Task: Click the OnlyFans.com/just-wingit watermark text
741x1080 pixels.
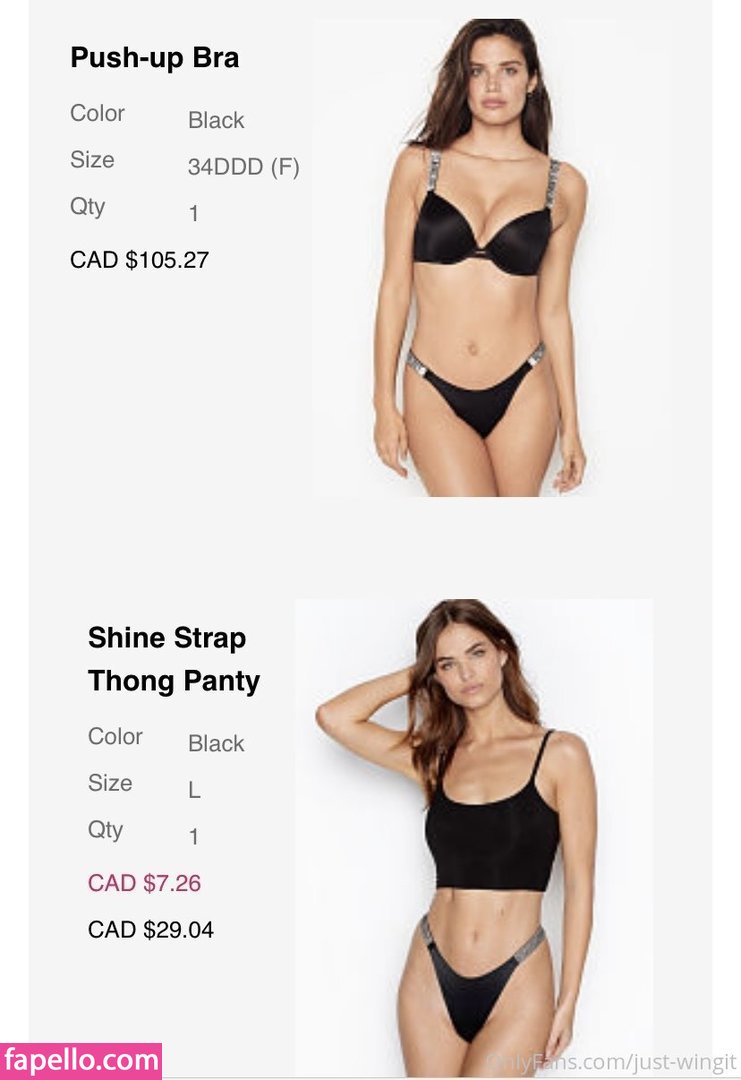Action: click(x=611, y=1063)
